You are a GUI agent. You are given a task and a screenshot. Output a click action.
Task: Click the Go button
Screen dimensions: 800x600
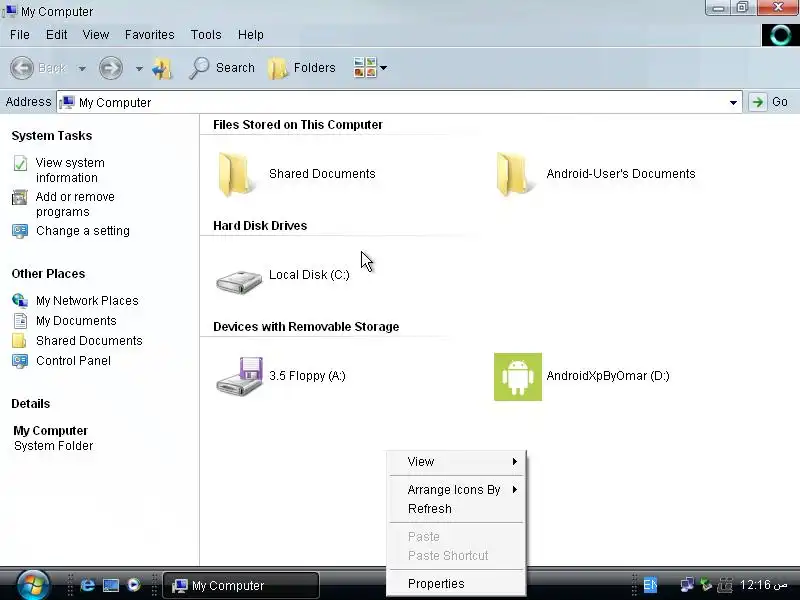[x=769, y=102]
